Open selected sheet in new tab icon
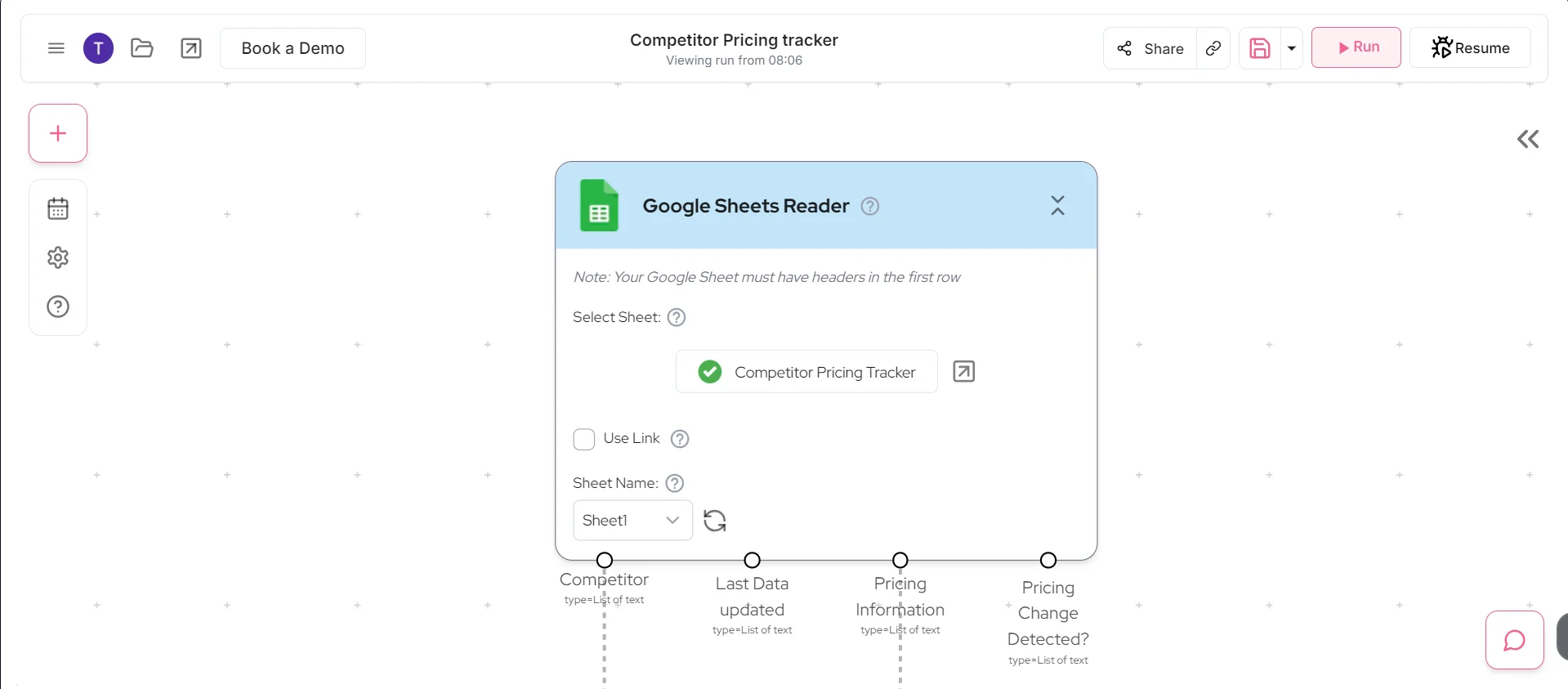The image size is (1568, 689). pyautogui.click(x=964, y=372)
